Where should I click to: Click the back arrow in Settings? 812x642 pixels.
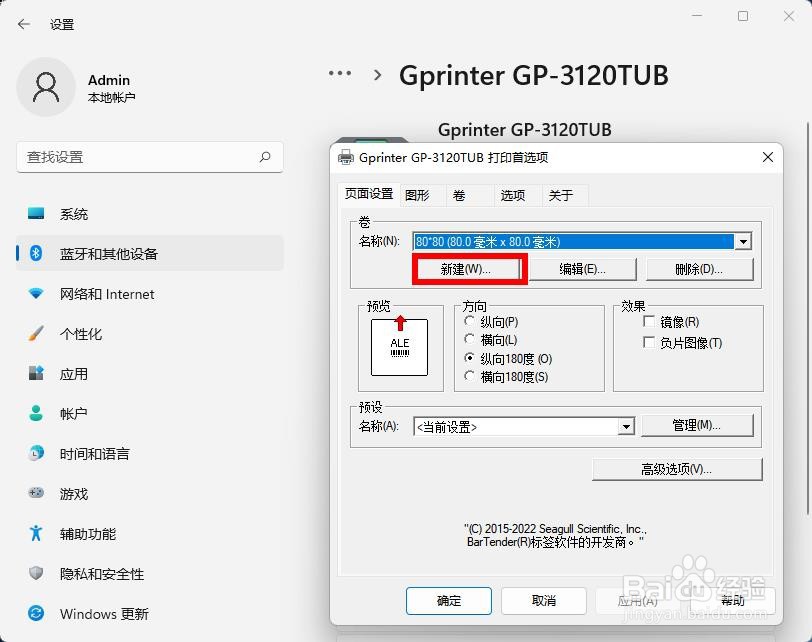coord(24,24)
